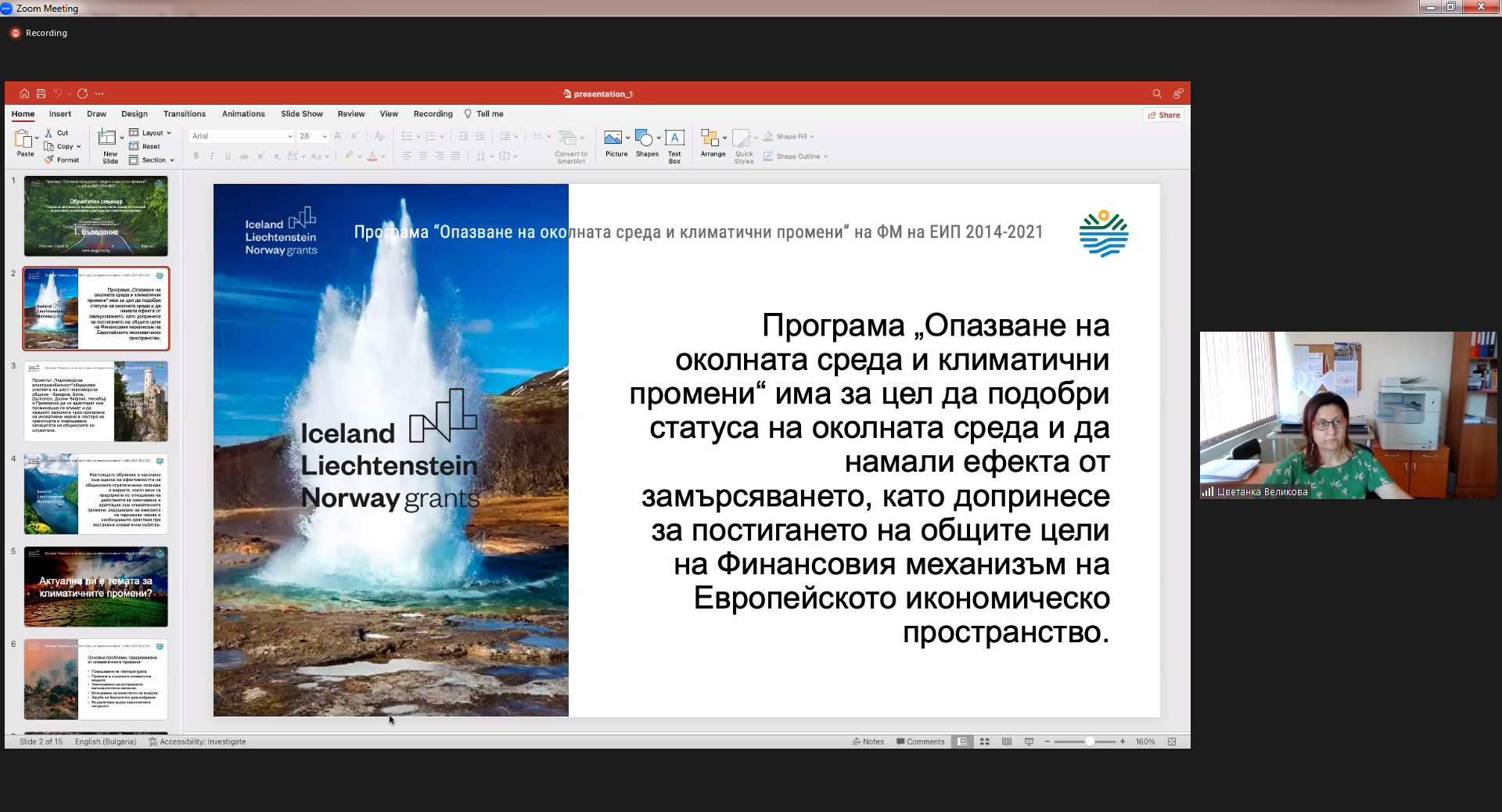
Task: Toggle strikethrough formatting
Action: coord(244,156)
